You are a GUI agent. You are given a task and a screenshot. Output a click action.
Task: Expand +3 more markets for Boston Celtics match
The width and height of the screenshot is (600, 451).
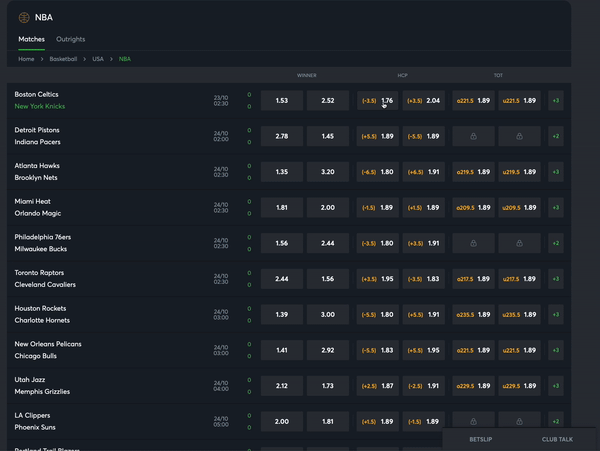(556, 101)
